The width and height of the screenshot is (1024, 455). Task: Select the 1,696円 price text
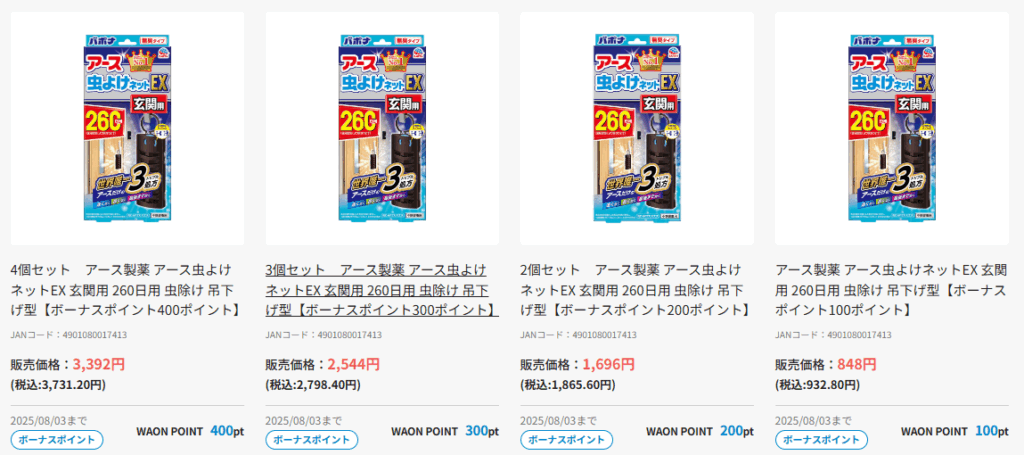(x=608, y=364)
